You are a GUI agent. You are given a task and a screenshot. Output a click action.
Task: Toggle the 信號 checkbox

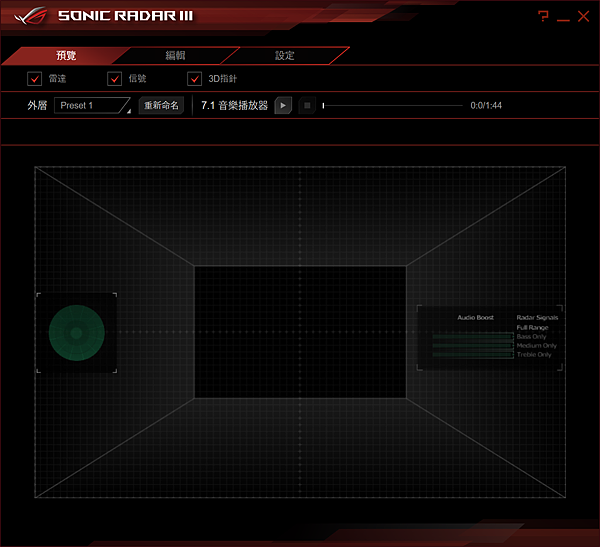(x=114, y=79)
